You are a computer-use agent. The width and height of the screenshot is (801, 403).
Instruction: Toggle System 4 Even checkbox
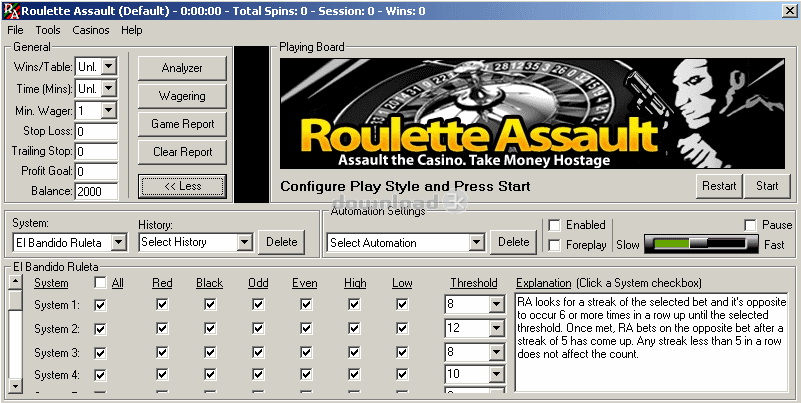pos(306,375)
